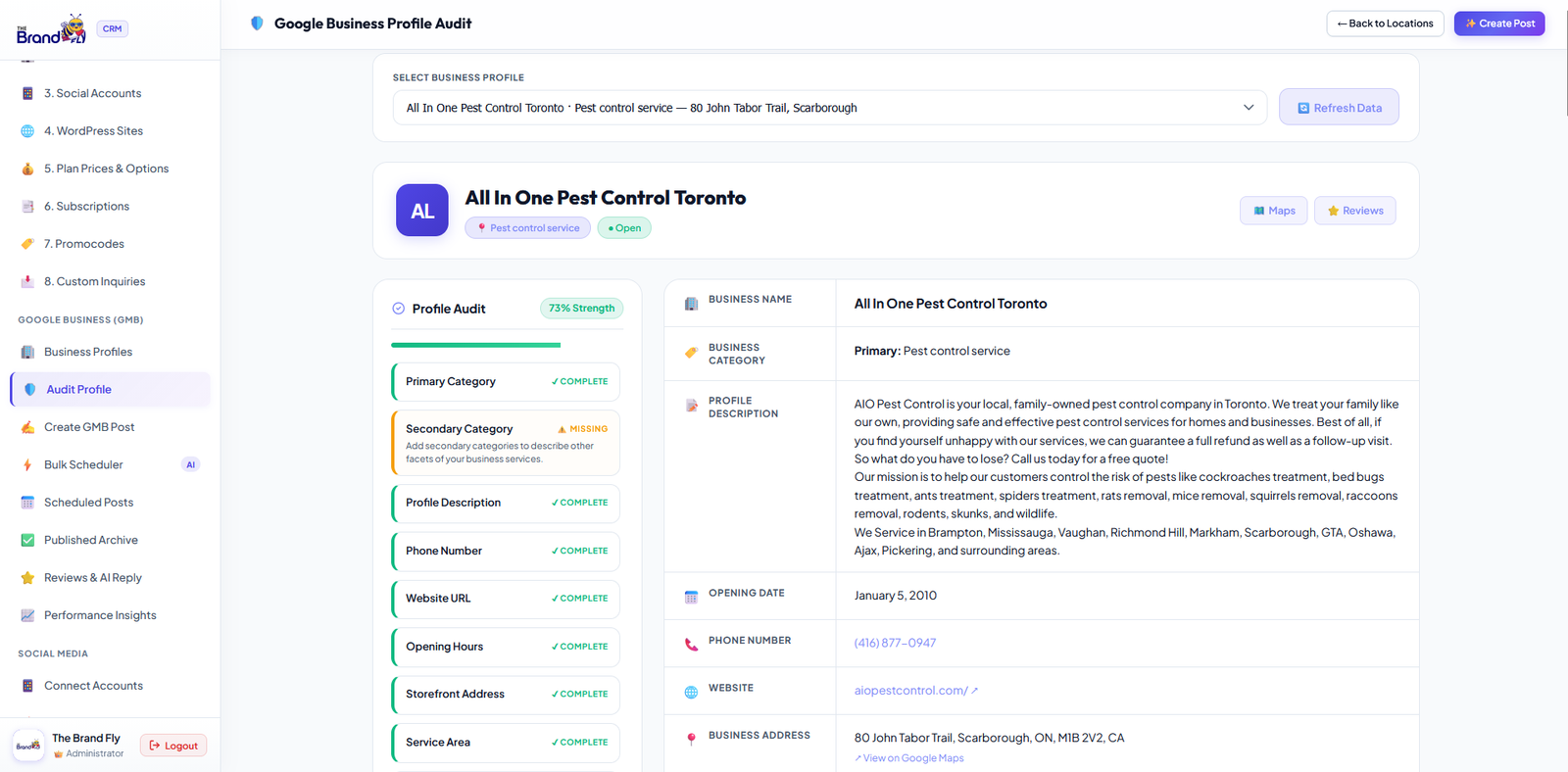Select the Opening Hours audit item
Viewport: 1568px width, 772px height.
(506, 647)
